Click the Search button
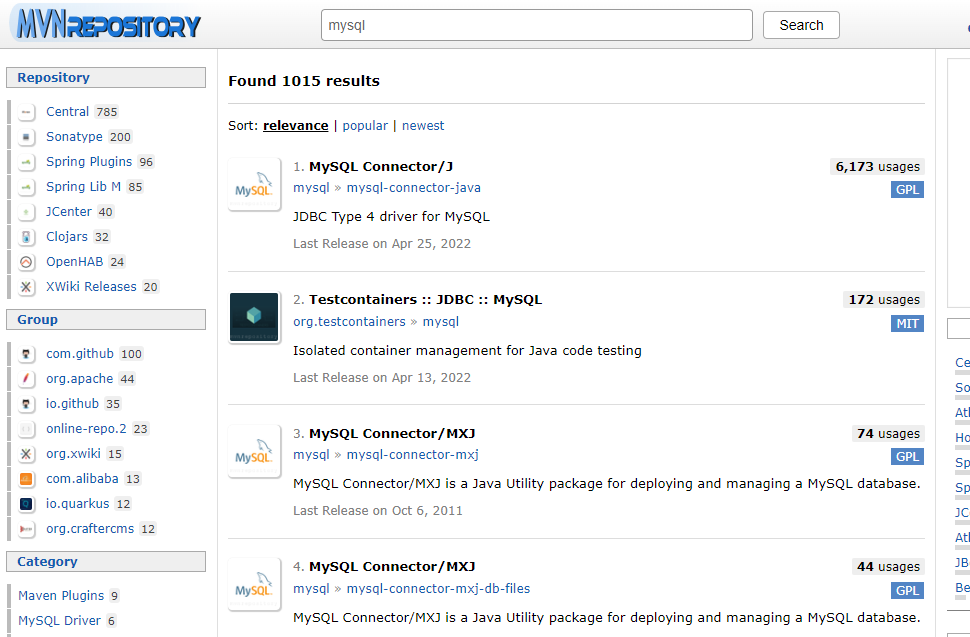Image resolution: width=970 pixels, height=637 pixels. click(x=801, y=25)
